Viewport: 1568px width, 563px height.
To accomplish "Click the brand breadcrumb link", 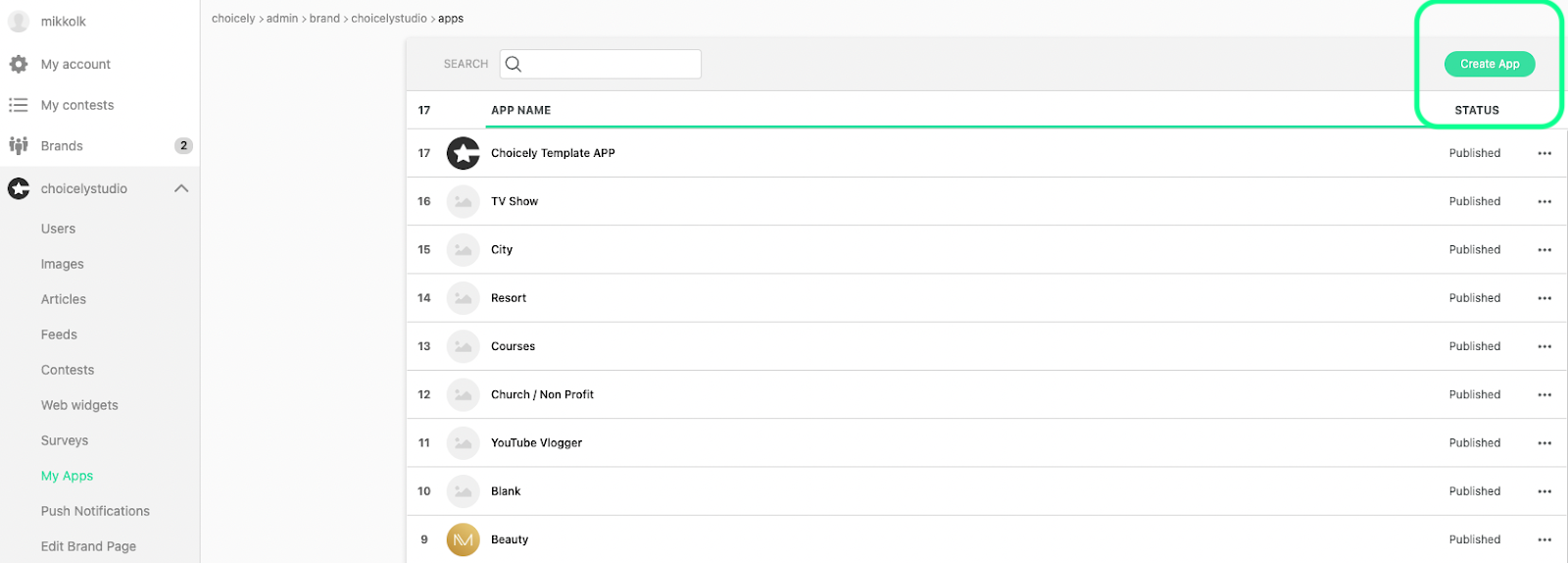I will (324, 19).
